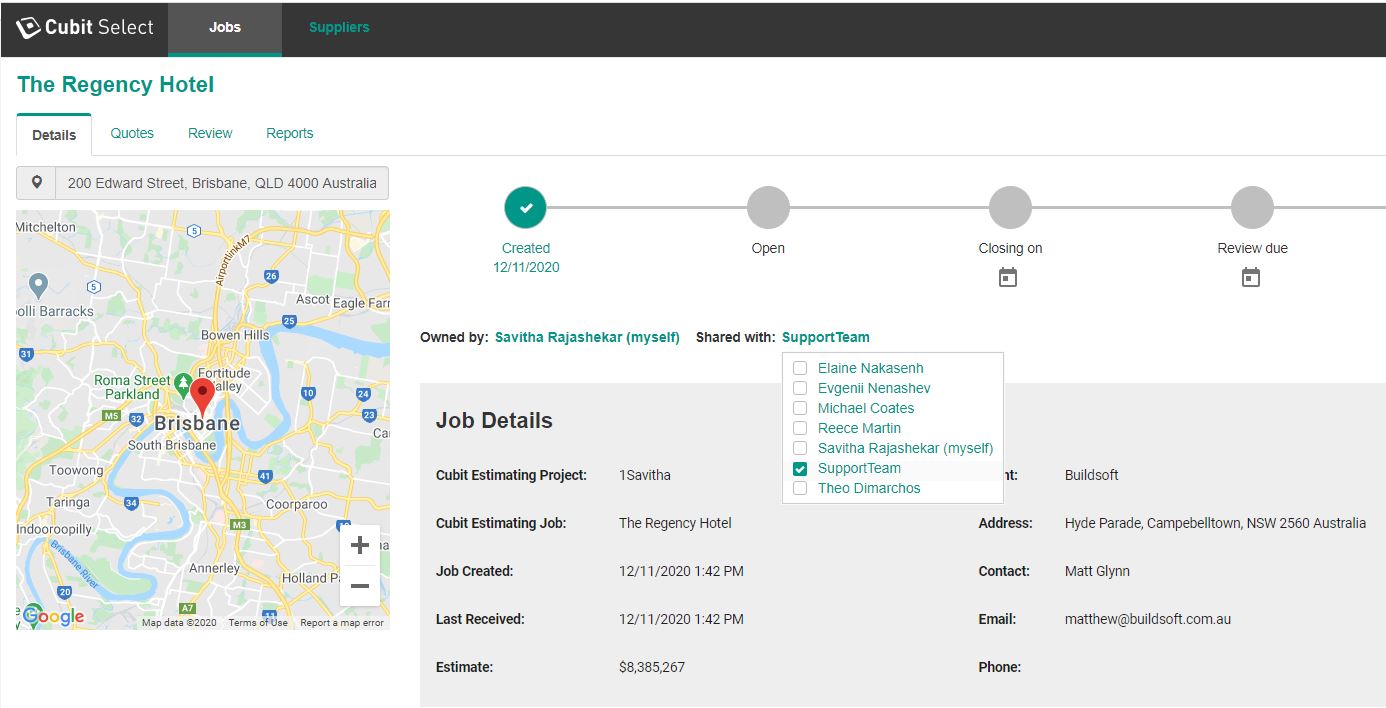Click the Report a map error link
The height and width of the screenshot is (708, 1386).
pos(342,623)
